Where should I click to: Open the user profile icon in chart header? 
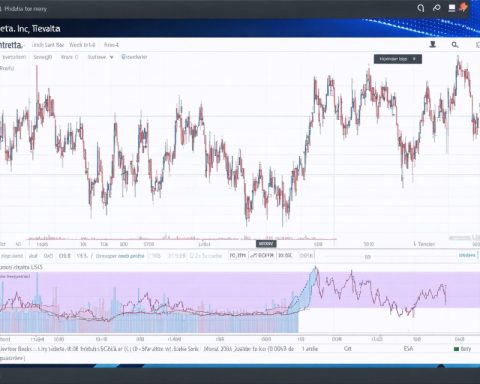point(433,44)
